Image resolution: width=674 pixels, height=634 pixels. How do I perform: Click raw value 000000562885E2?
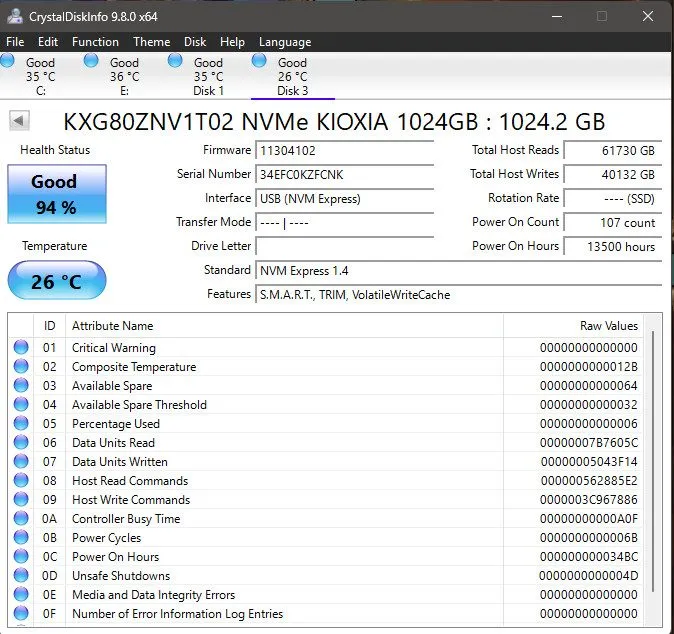589,480
